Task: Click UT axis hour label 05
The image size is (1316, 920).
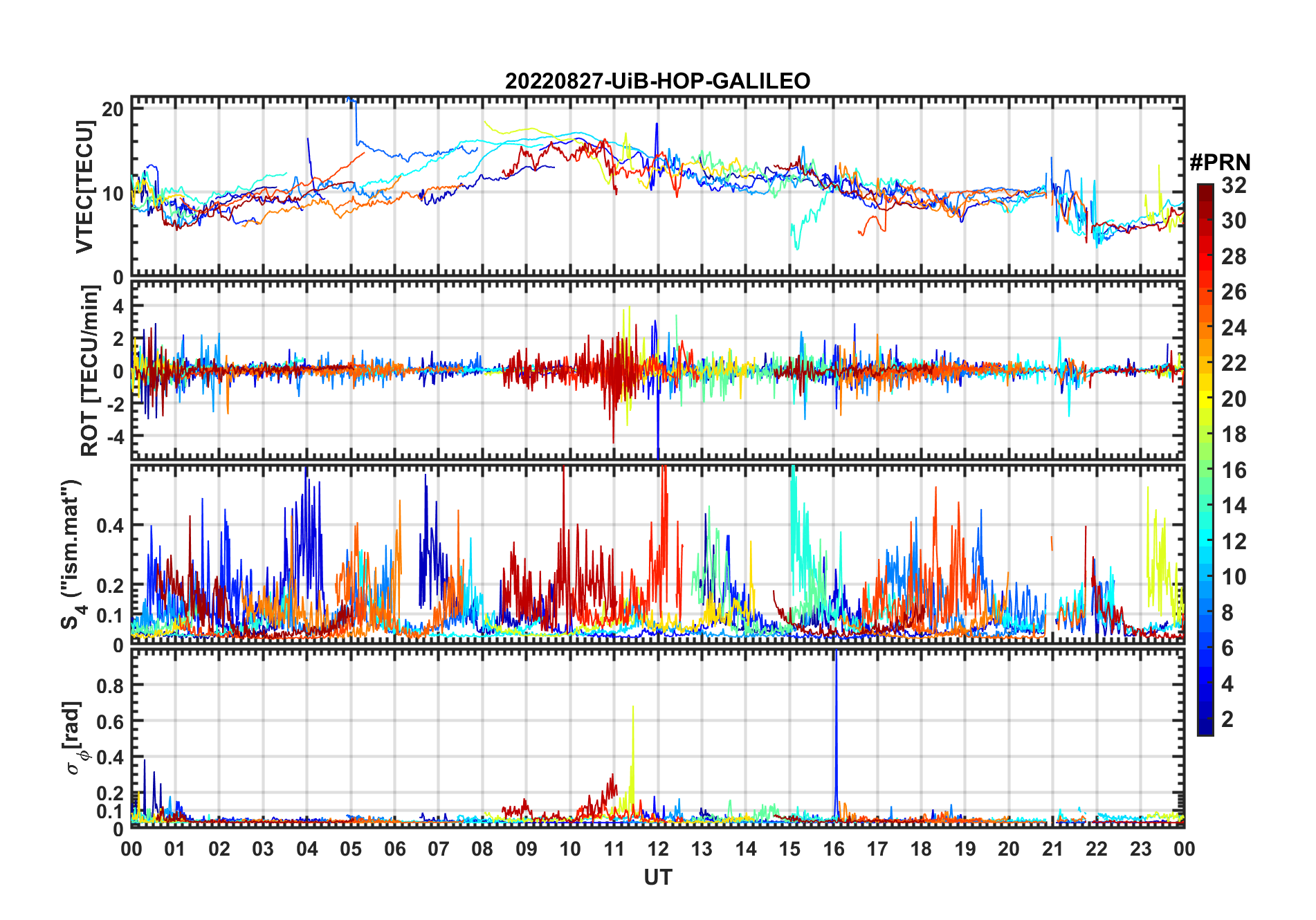Action: point(351,849)
